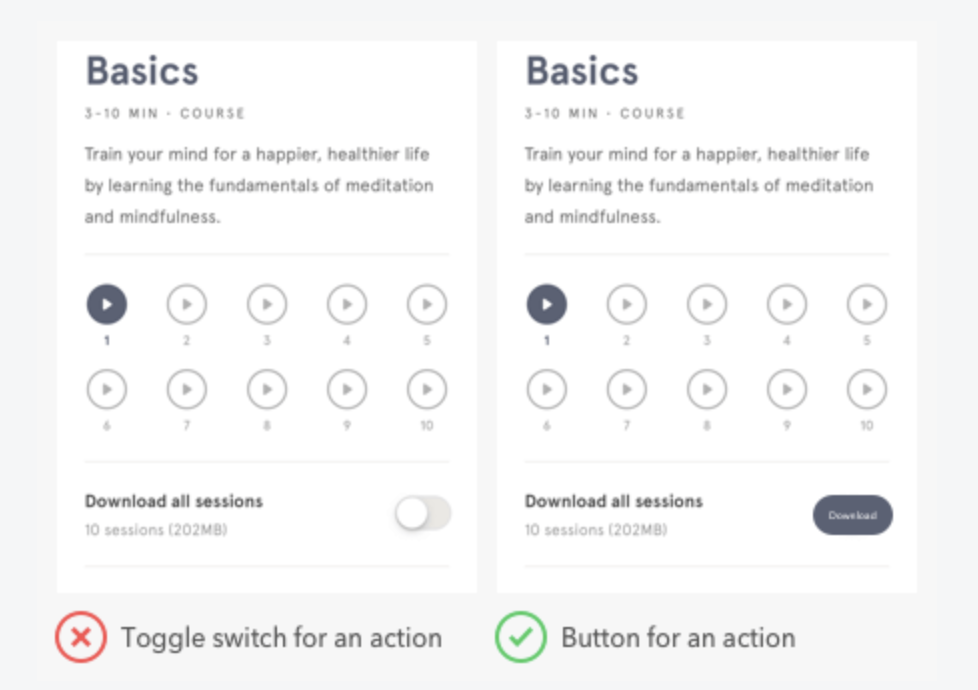Play session 1 in left Basics card
The width and height of the screenshot is (978, 690).
coord(107,304)
